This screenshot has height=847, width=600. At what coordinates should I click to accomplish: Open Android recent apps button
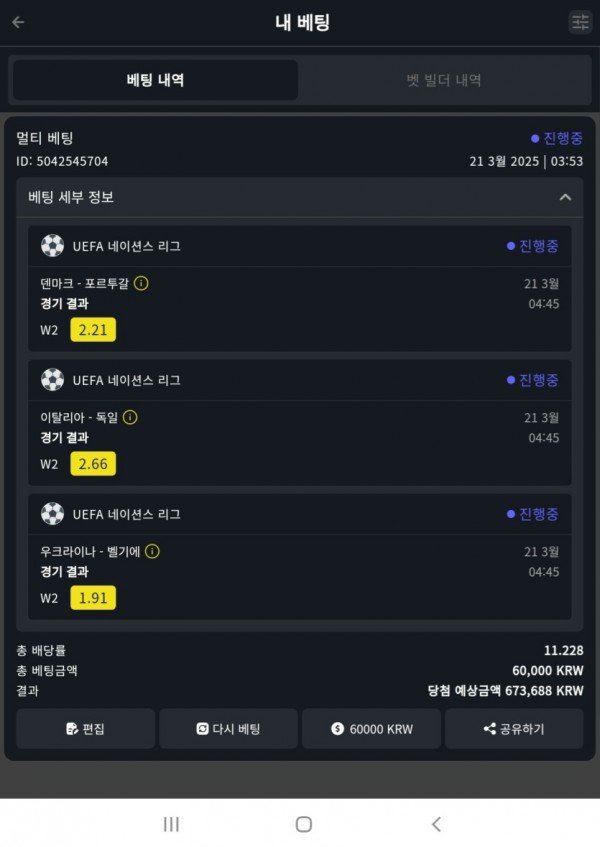pyautogui.click(x=171, y=824)
